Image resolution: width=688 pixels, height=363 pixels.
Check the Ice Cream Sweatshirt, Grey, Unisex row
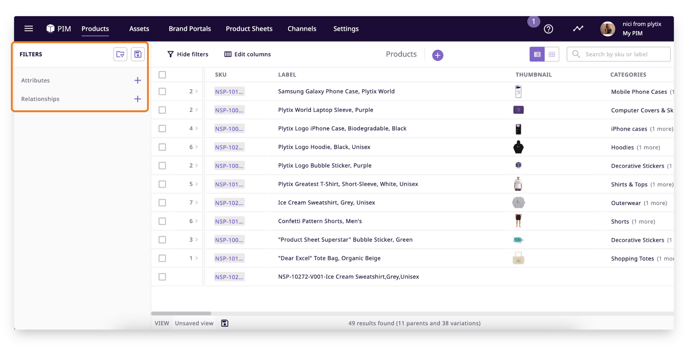[x=162, y=203]
